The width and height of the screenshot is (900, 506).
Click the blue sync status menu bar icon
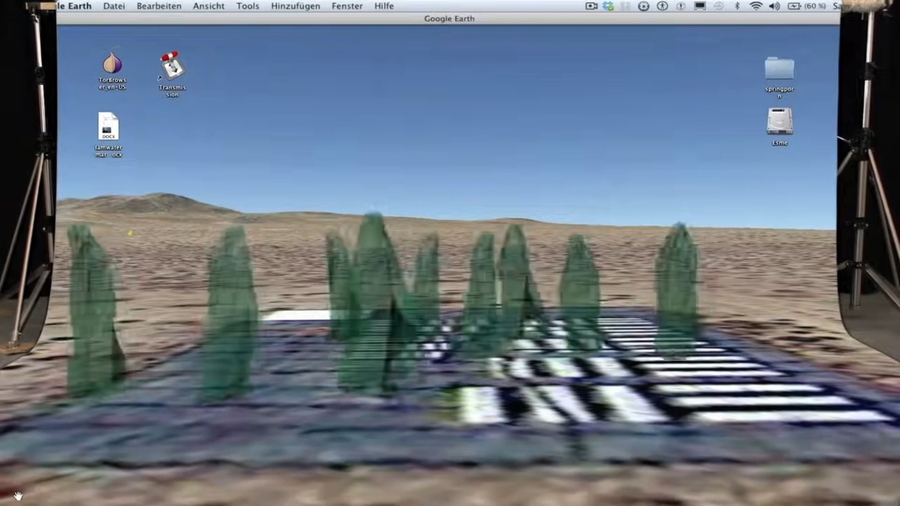[608, 6]
